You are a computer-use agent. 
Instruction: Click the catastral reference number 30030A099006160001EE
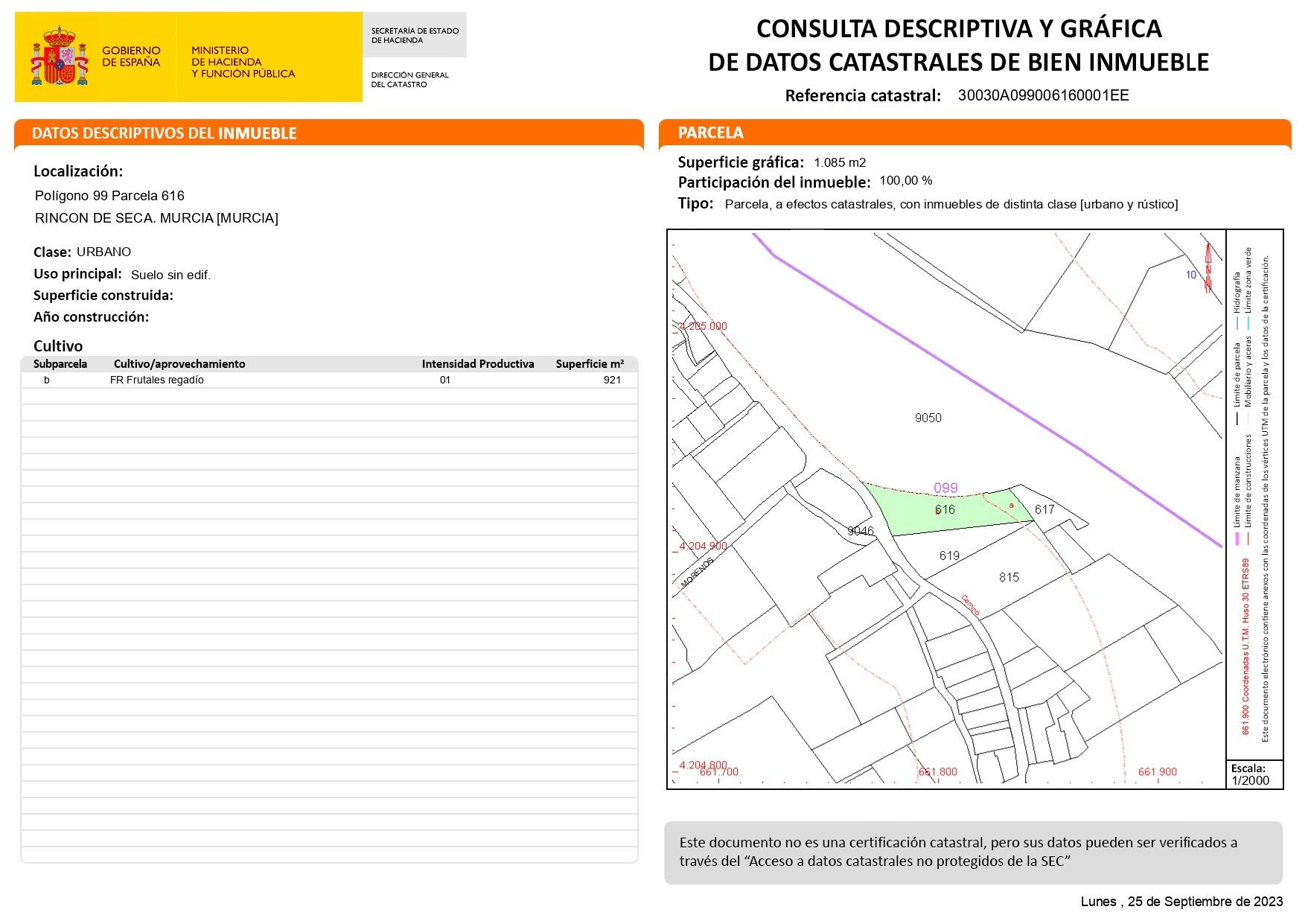(1043, 95)
